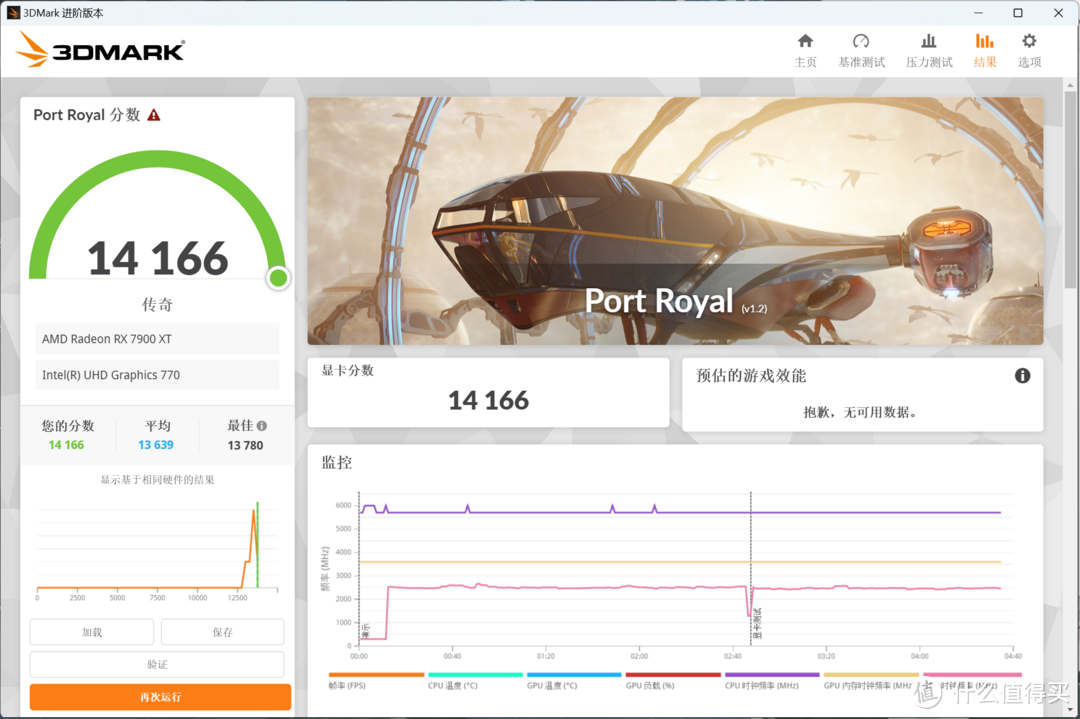The image size is (1080, 719).
Task: Toggle the GPU 温度 (°C) legend item
Action: point(574,680)
